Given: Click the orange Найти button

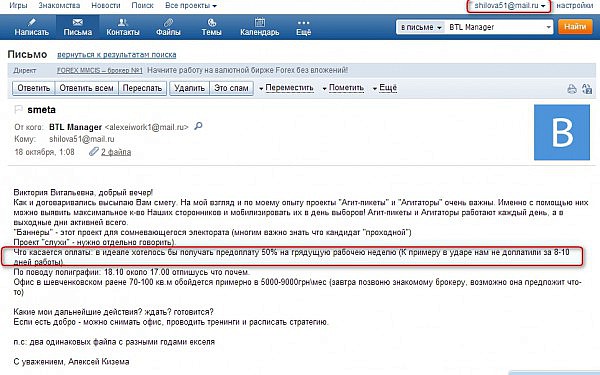Looking at the screenshot, I should pos(575,27).
